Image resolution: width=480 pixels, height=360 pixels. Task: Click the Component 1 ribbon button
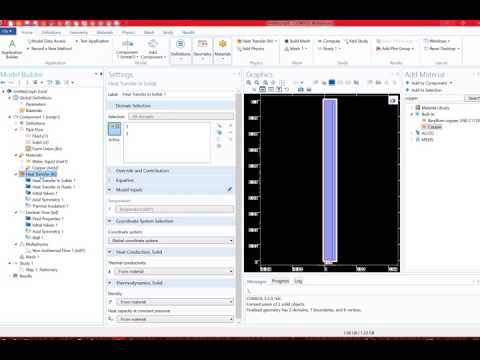tap(127, 49)
